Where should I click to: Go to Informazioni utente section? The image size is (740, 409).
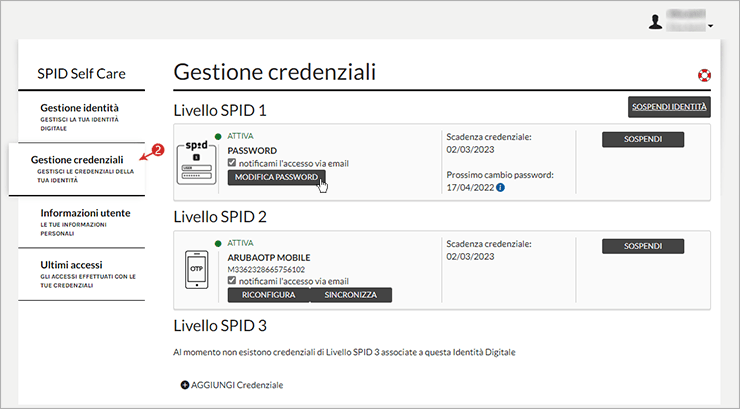[x=81, y=222]
